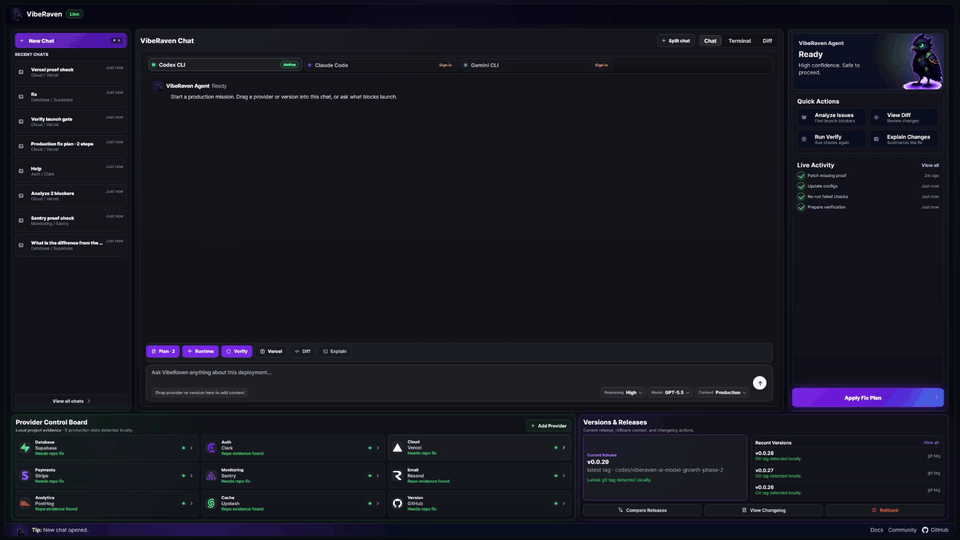Viewport: 960px width, 540px height.
Task: Click the 'Update configs' green check icon
Action: click(801, 186)
